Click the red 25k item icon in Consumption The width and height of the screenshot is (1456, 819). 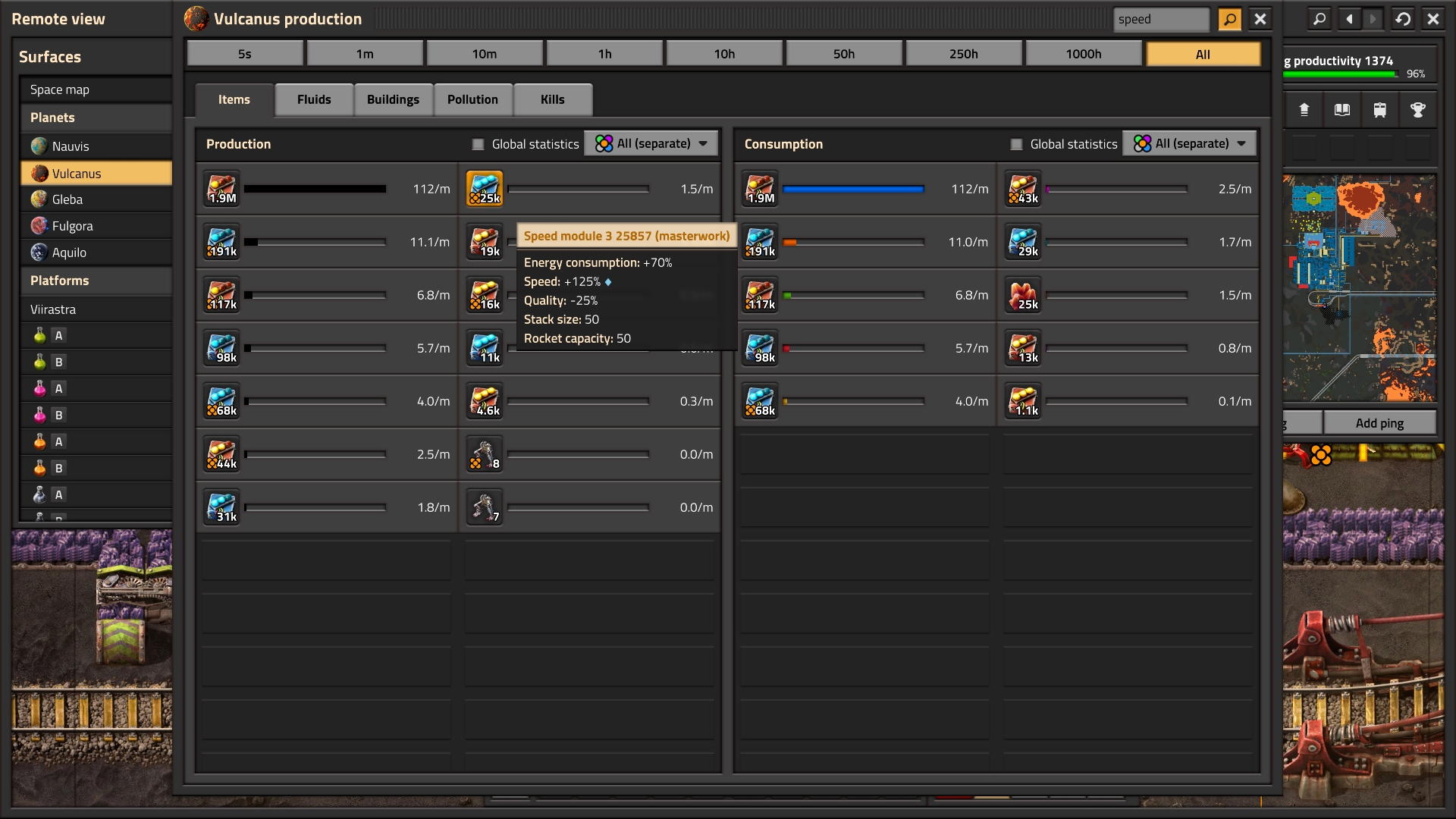[1023, 295]
